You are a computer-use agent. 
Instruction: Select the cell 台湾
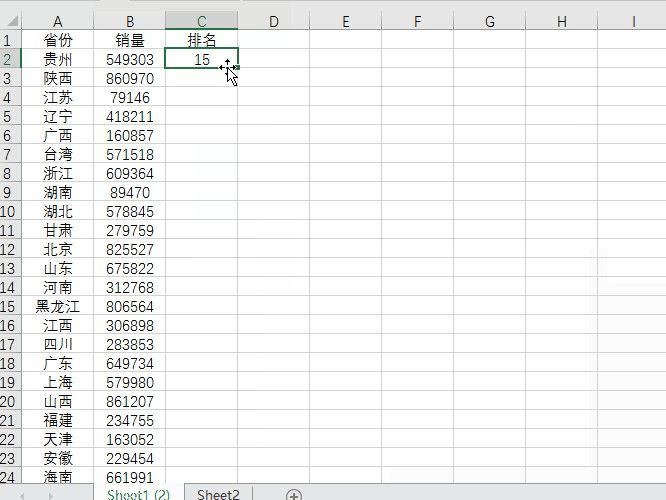[x=58, y=154]
